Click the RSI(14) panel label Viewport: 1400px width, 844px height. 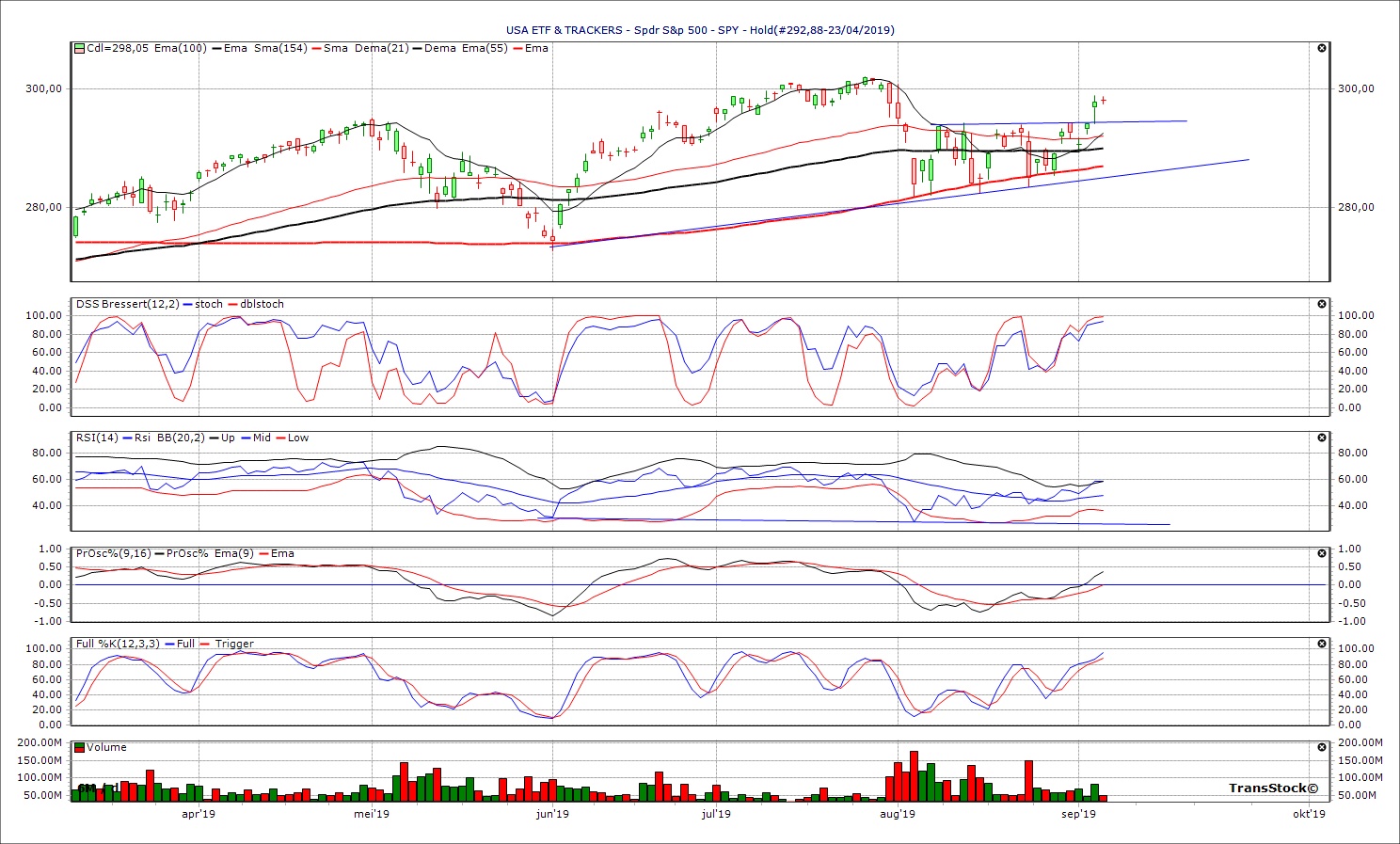click(98, 438)
